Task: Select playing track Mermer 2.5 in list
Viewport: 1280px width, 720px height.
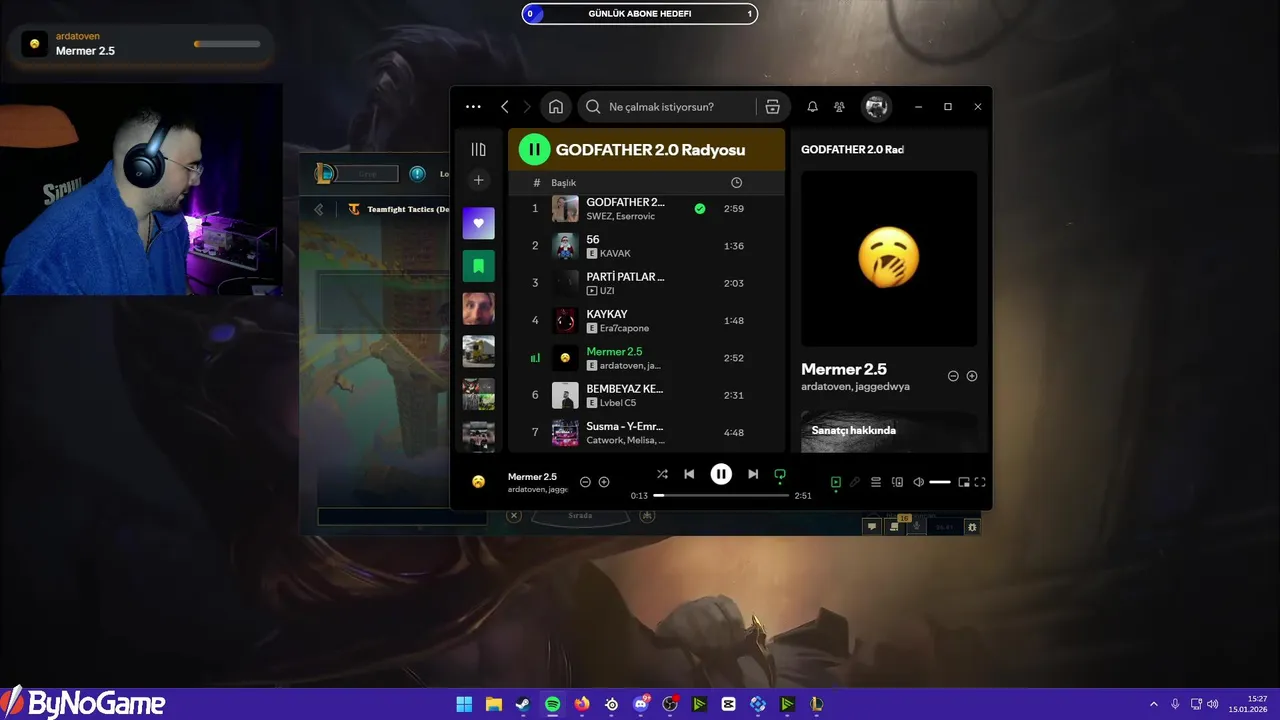Action: tap(646, 358)
